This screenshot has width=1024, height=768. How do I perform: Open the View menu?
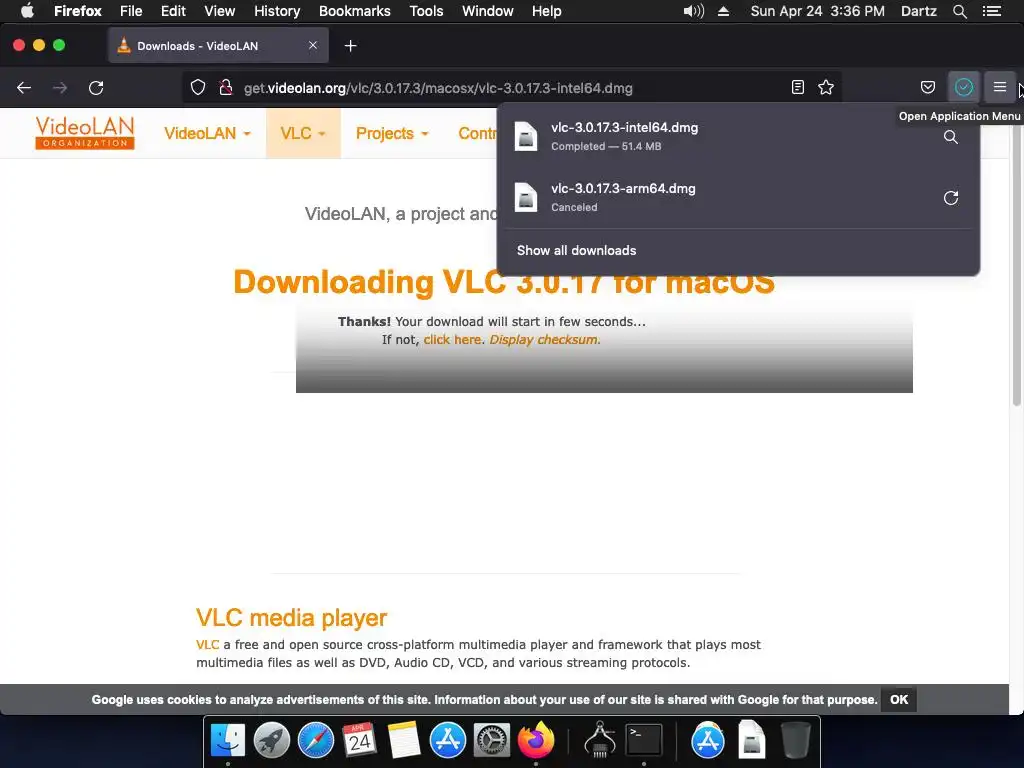point(219,11)
